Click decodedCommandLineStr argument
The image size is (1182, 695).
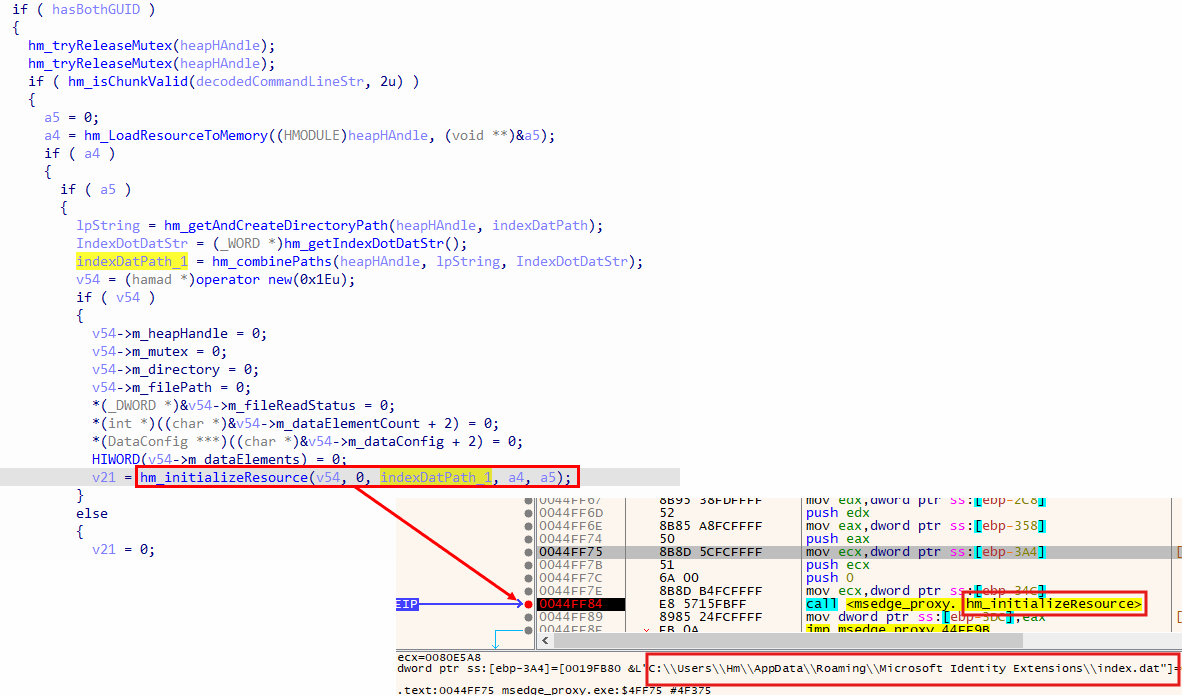click(280, 81)
